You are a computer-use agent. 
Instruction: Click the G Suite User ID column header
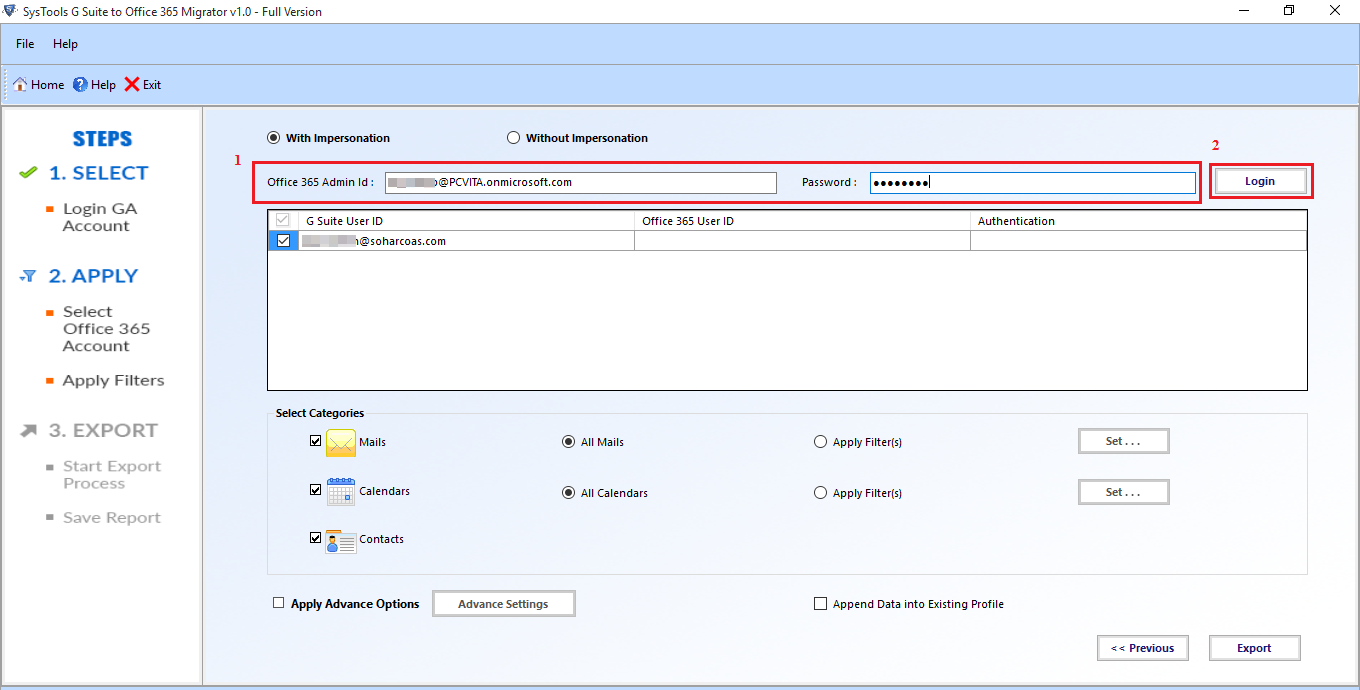[x=466, y=220]
